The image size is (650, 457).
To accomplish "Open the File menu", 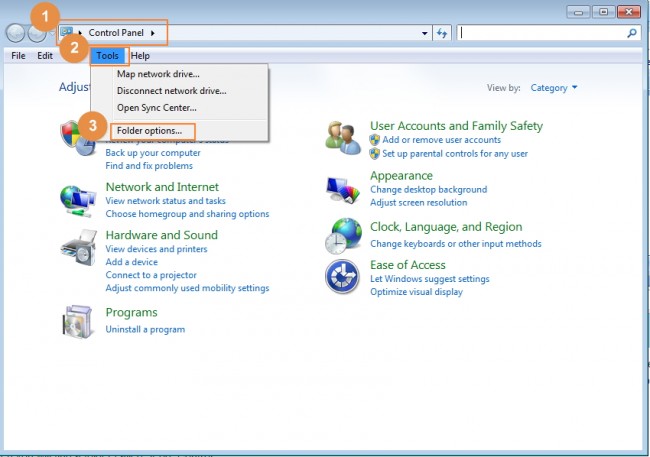I will [18, 56].
